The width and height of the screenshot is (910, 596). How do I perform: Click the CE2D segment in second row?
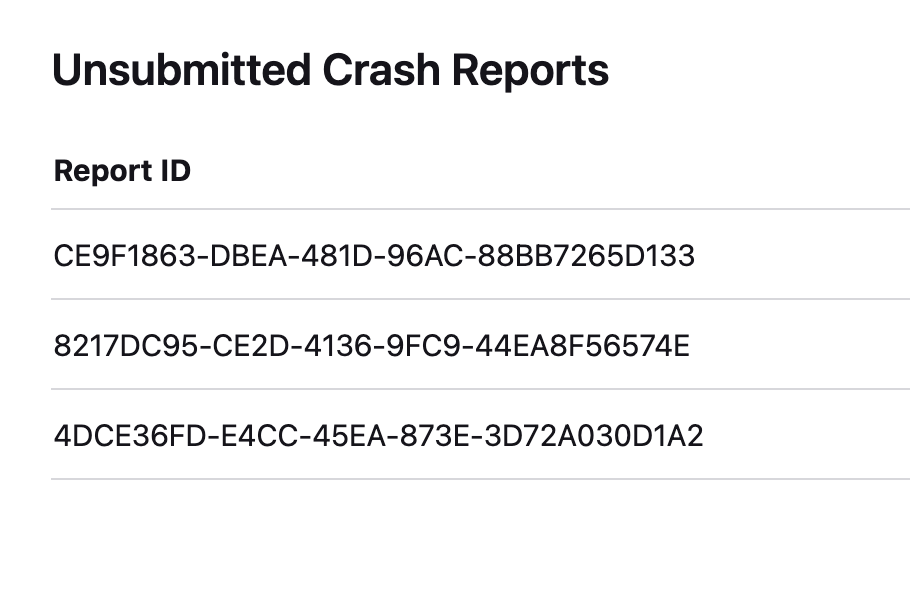pos(251,346)
